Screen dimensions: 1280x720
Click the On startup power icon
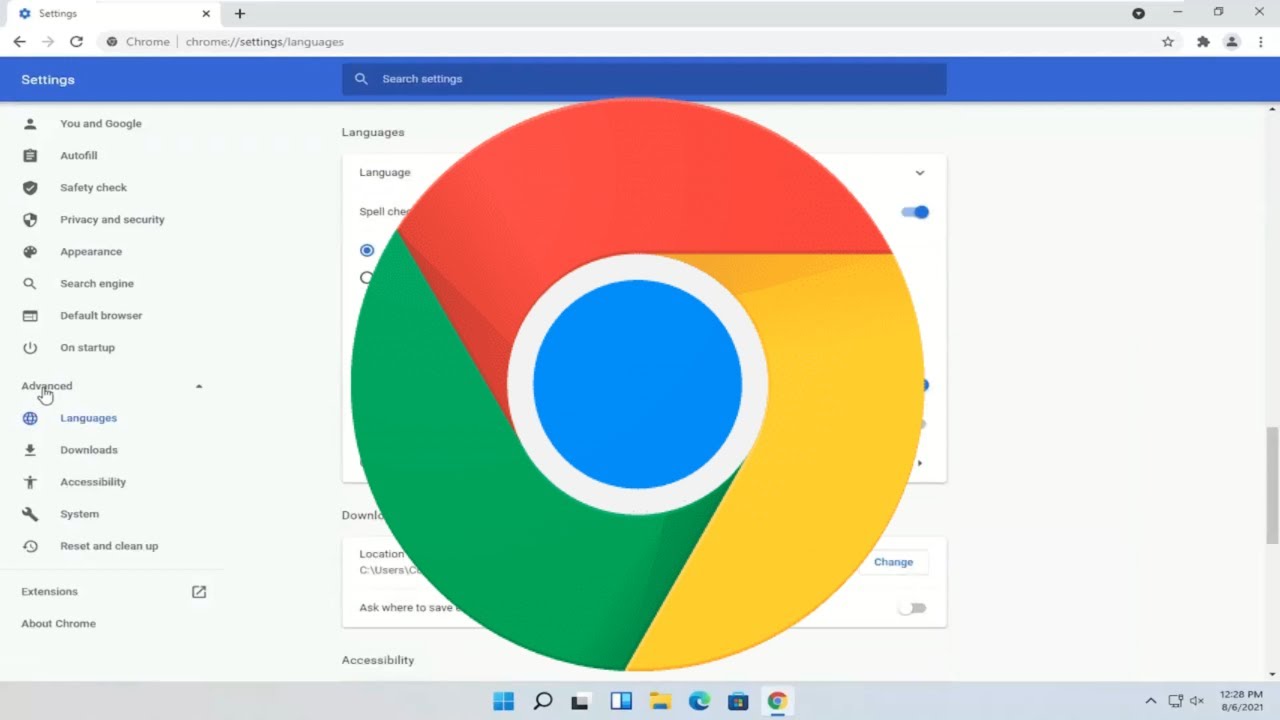tap(30, 348)
